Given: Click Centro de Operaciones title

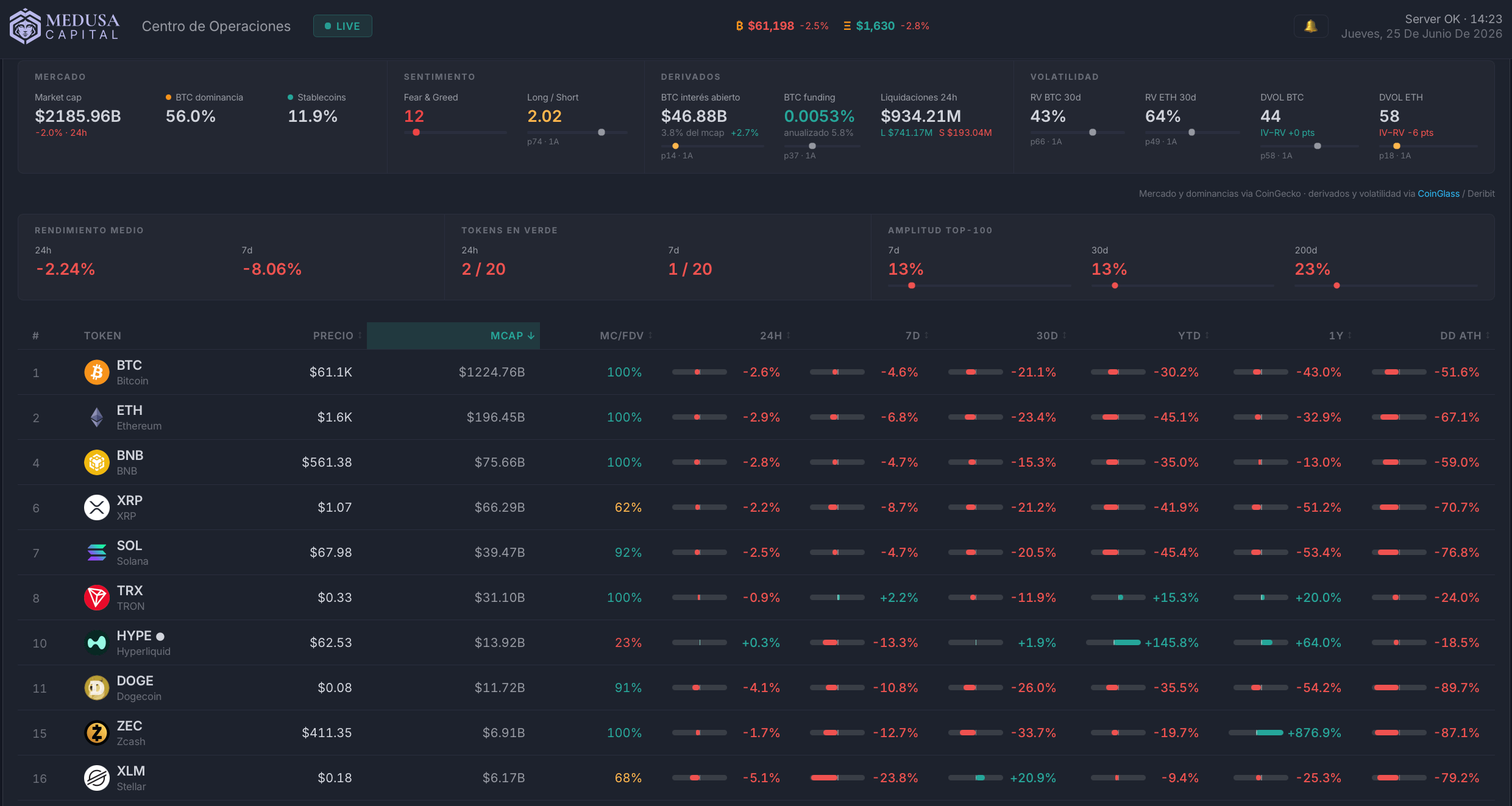Looking at the screenshot, I should [x=216, y=26].
